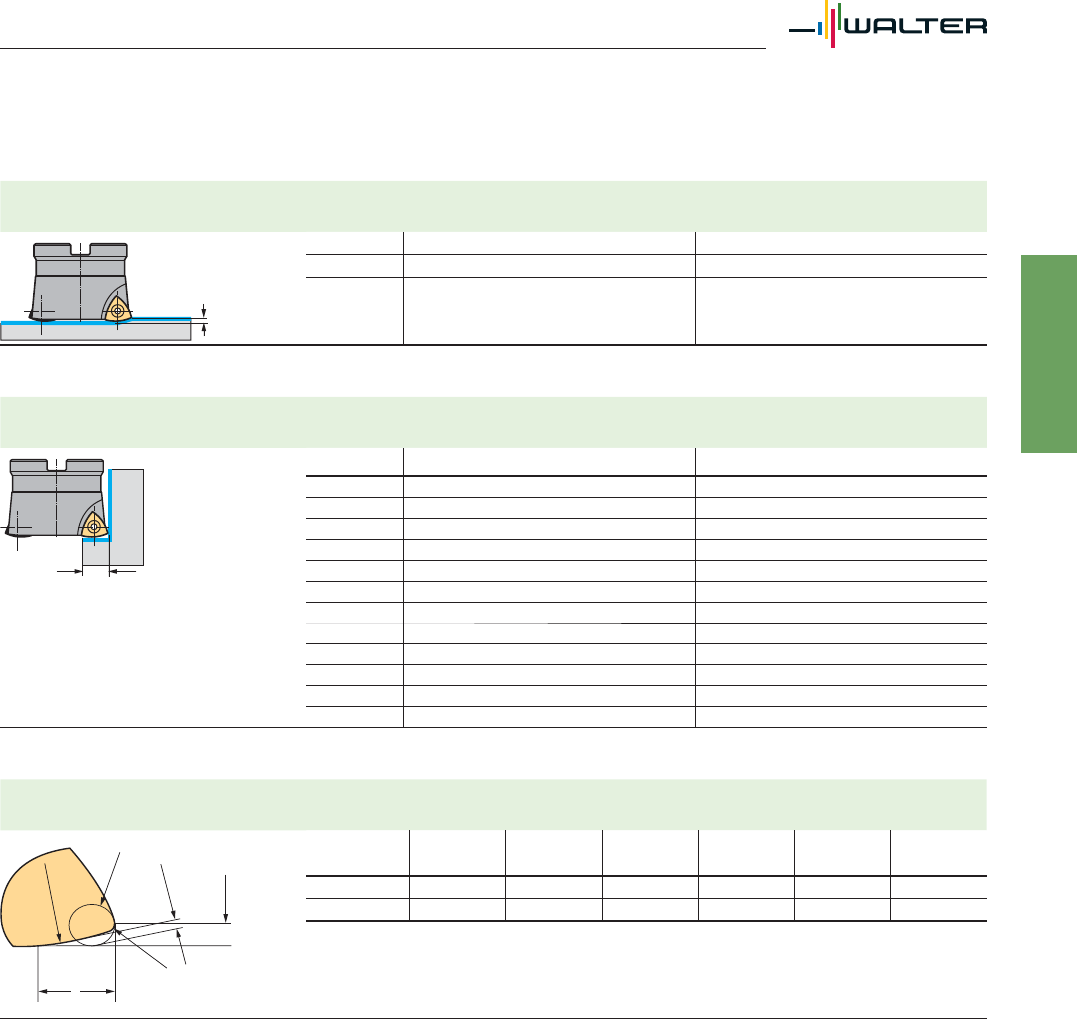Viewport: 1077px width, 1019px height.
Task: Open the insert corner geometry diagram
Action: [116, 924]
